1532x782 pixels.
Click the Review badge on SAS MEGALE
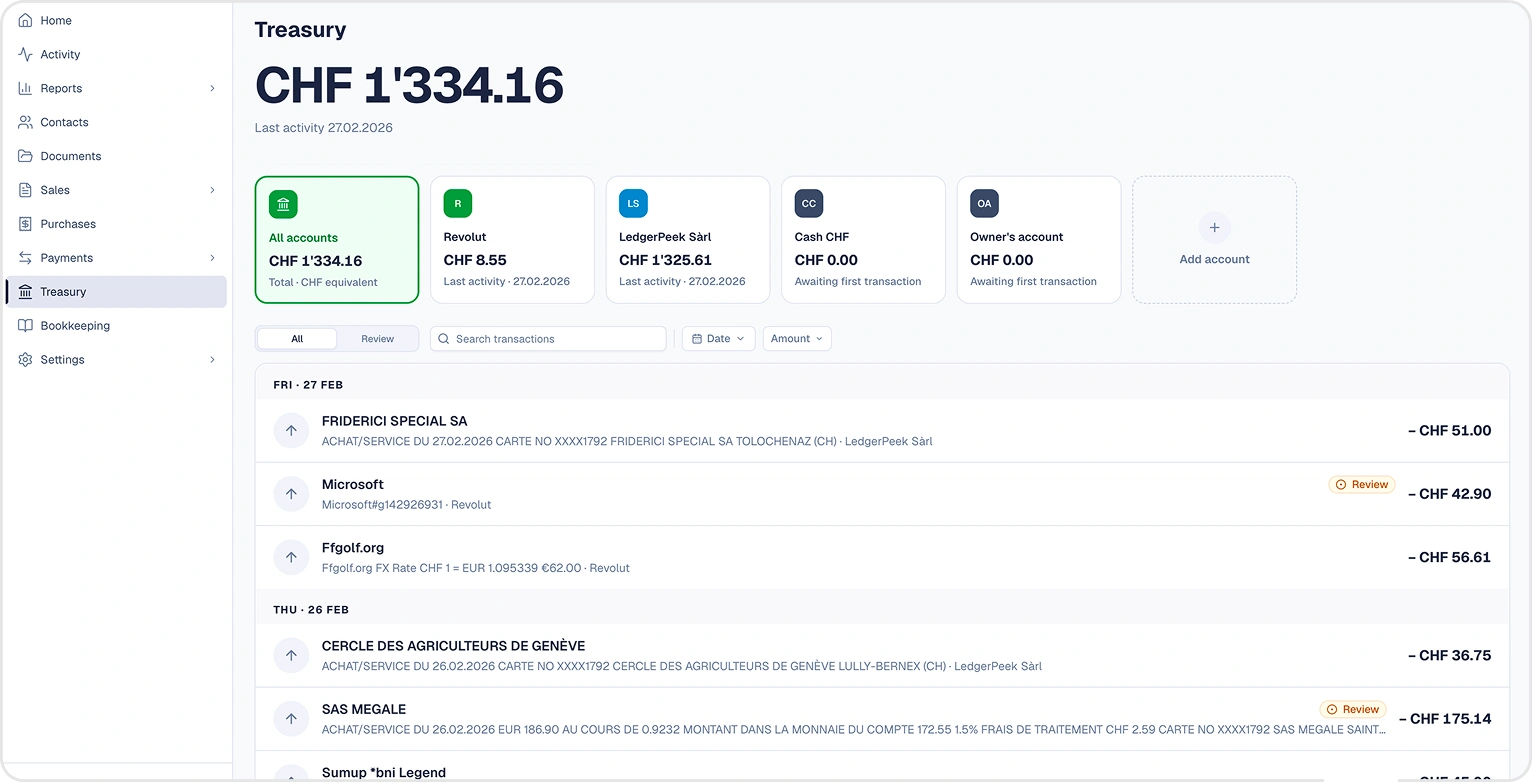click(1352, 710)
